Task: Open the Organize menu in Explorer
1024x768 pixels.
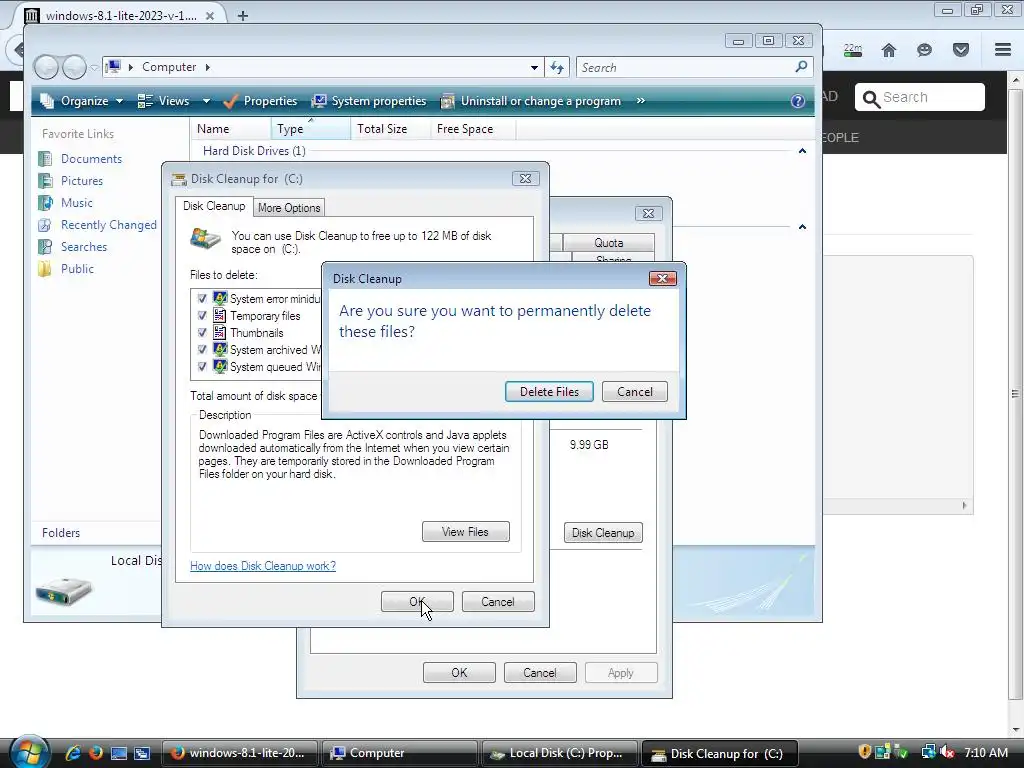Action: click(81, 101)
